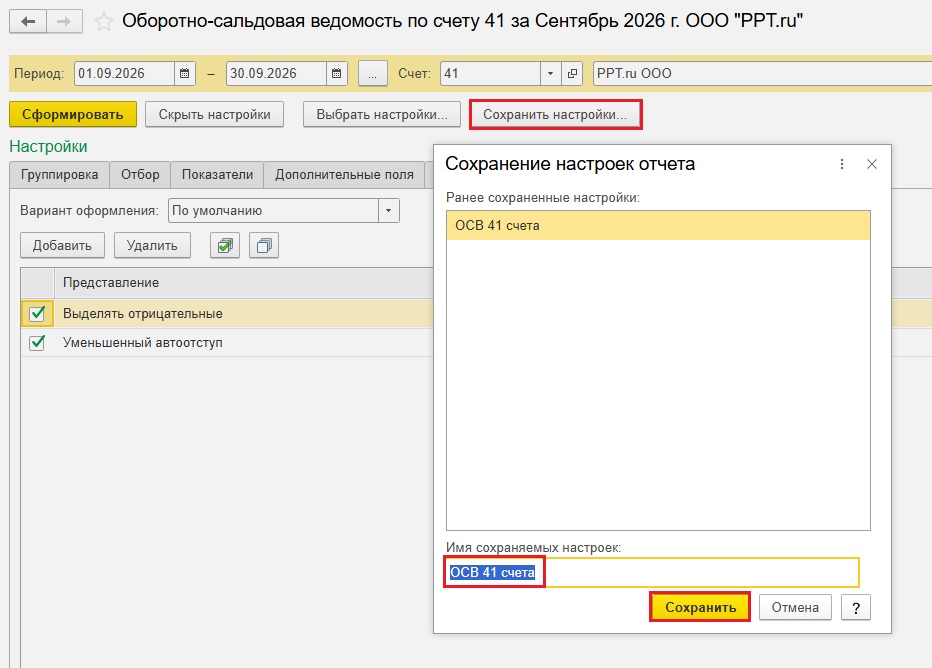Select the Уменьшенный автоотступ row text
932x668 pixels.
pyautogui.click(x=143, y=343)
